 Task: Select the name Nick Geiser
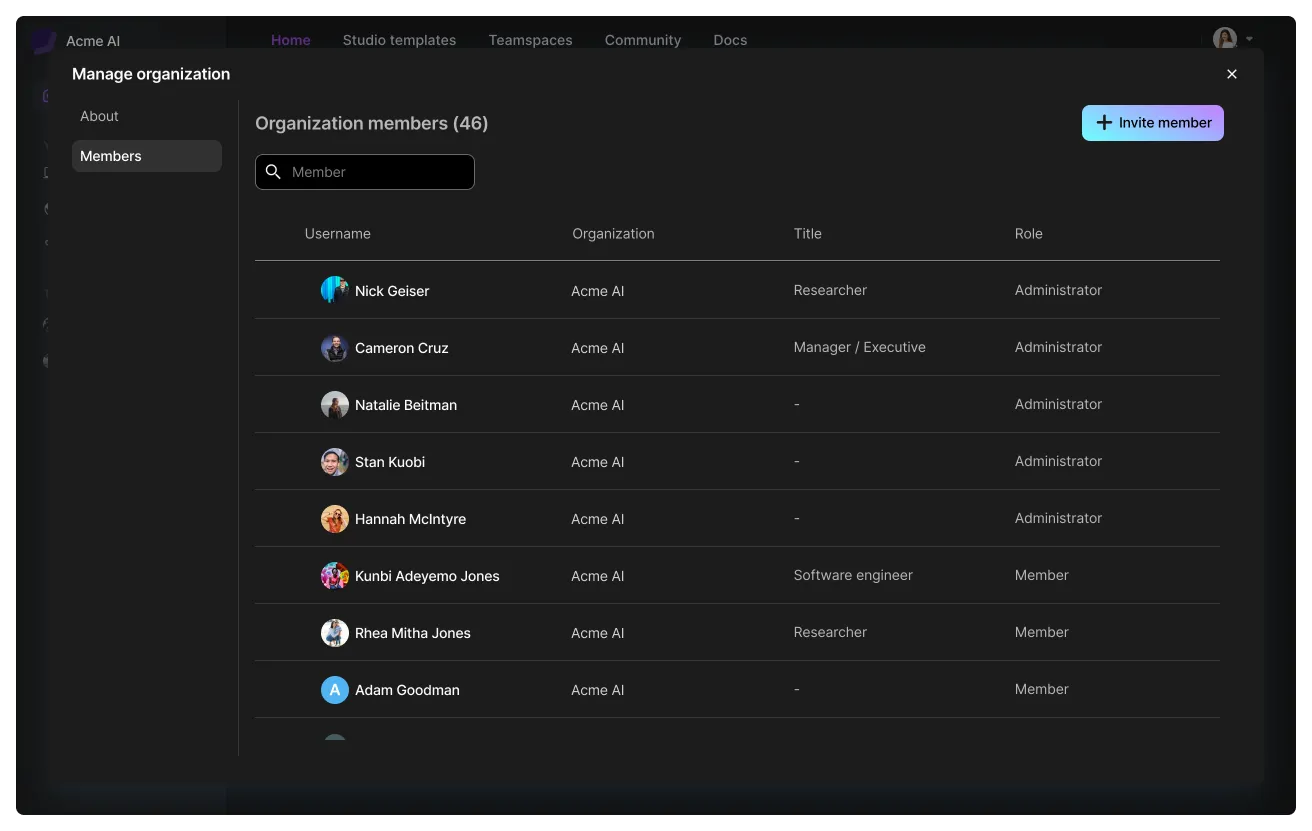click(x=392, y=291)
